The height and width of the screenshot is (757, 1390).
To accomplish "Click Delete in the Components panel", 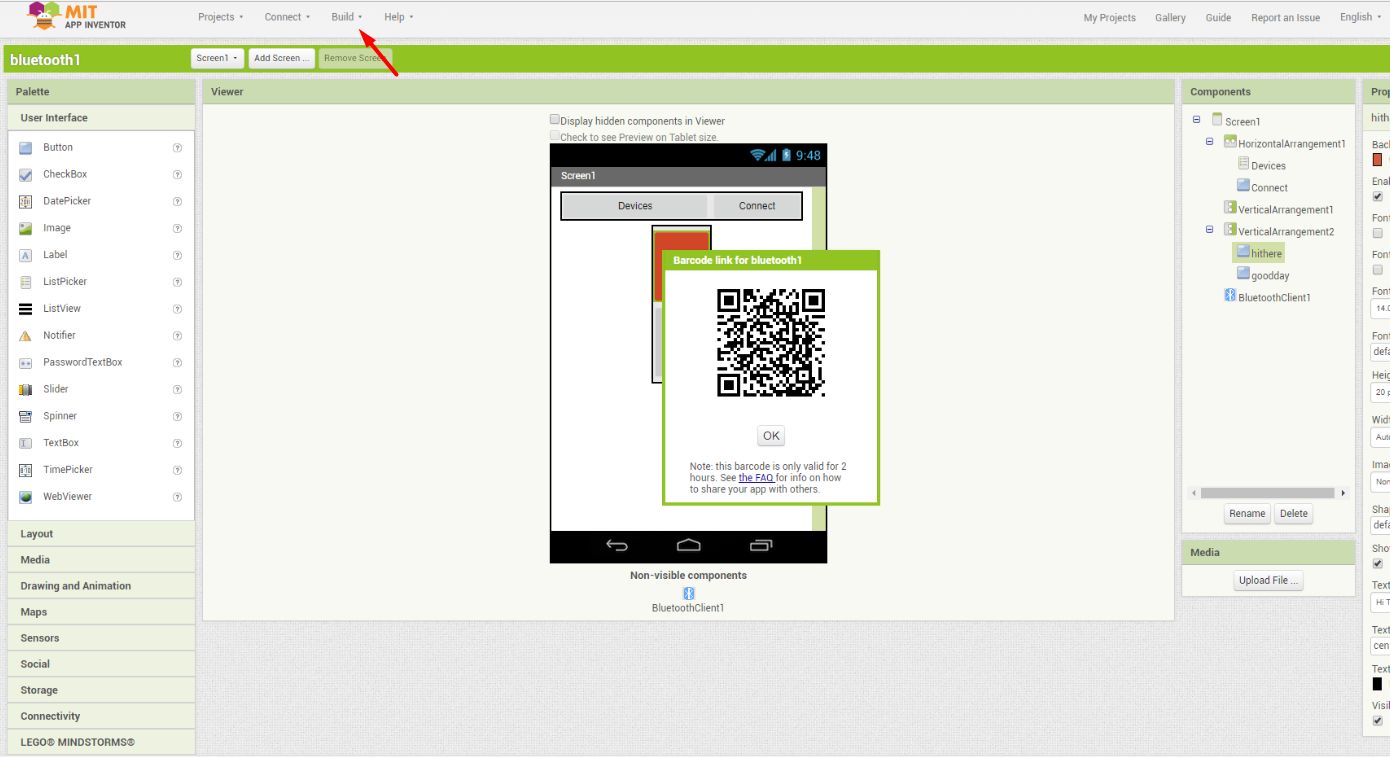I will tap(1293, 514).
